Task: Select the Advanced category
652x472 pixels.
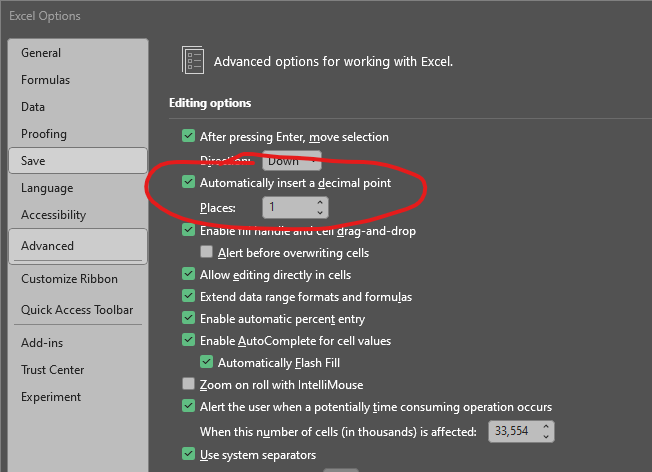Action: (x=78, y=246)
